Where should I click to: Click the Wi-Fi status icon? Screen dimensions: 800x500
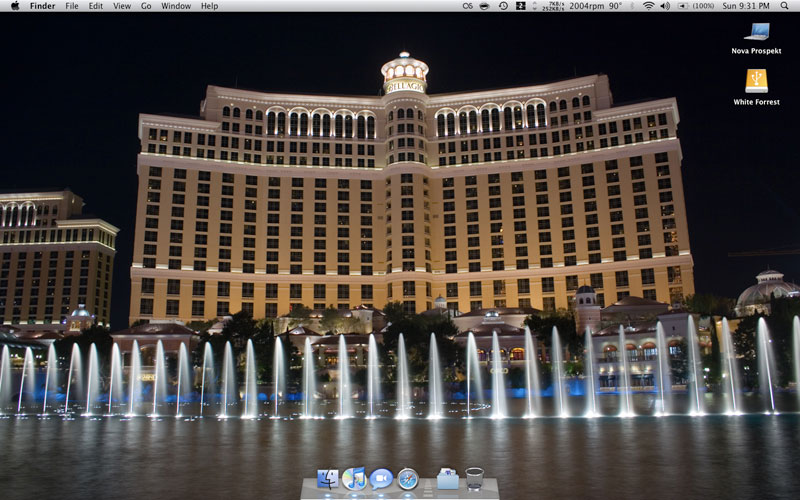pos(648,6)
